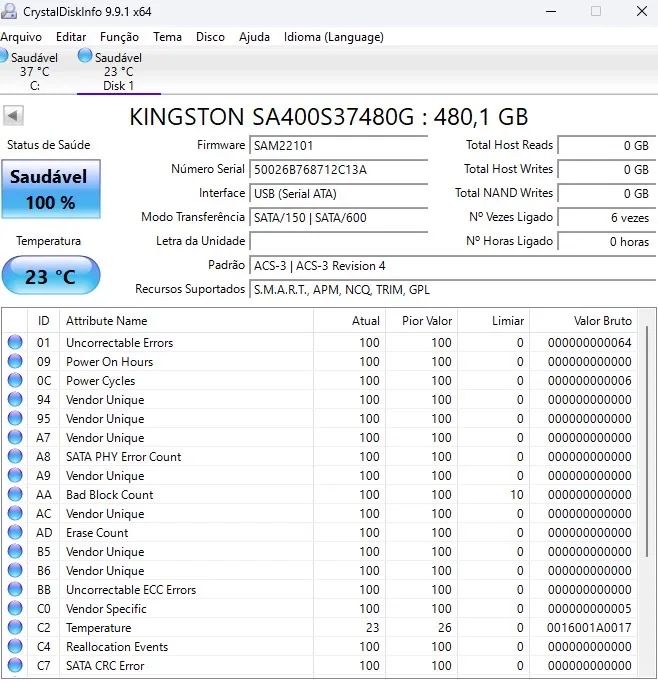Screen dimensions: 658x682
Task: Click the Total NAND Writes value box
Action: [x=606, y=193]
